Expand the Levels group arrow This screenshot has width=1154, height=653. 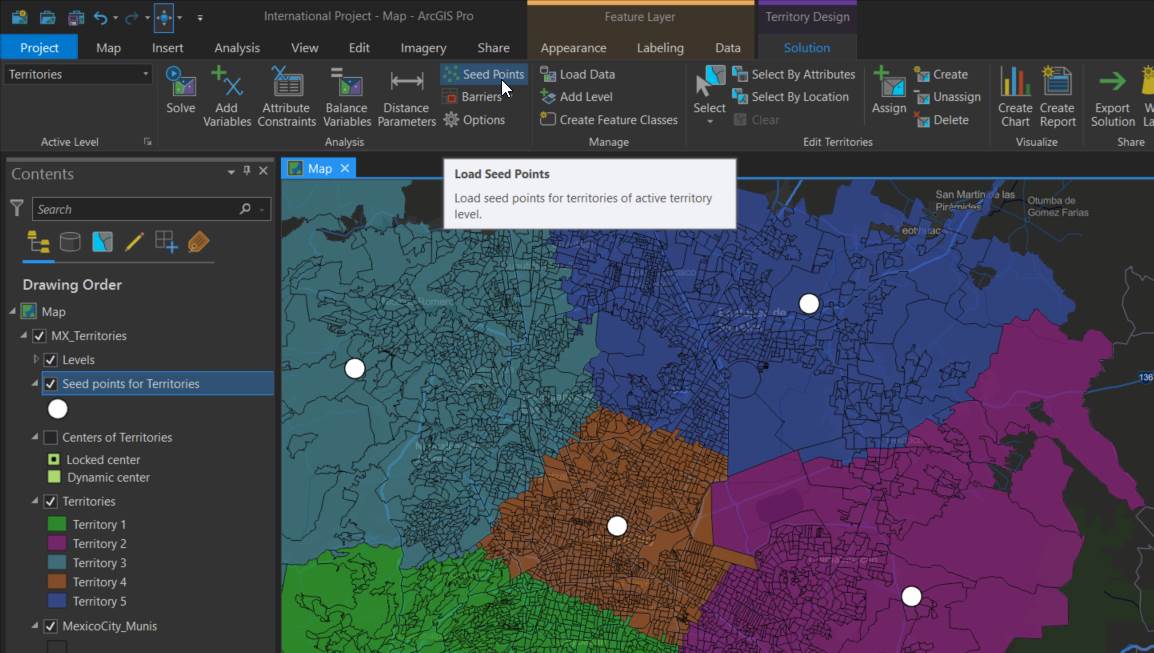(35, 359)
